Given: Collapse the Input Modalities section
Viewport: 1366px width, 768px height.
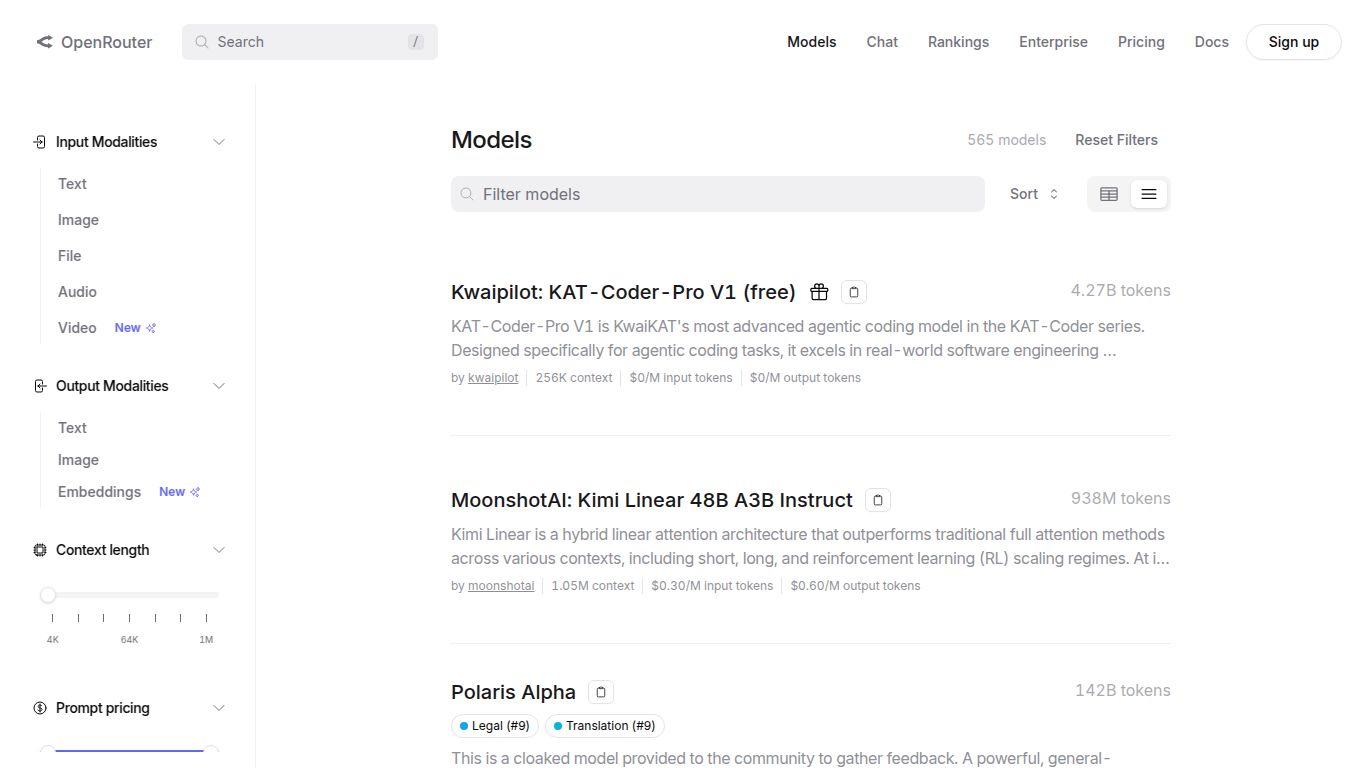Looking at the screenshot, I should click(219, 141).
